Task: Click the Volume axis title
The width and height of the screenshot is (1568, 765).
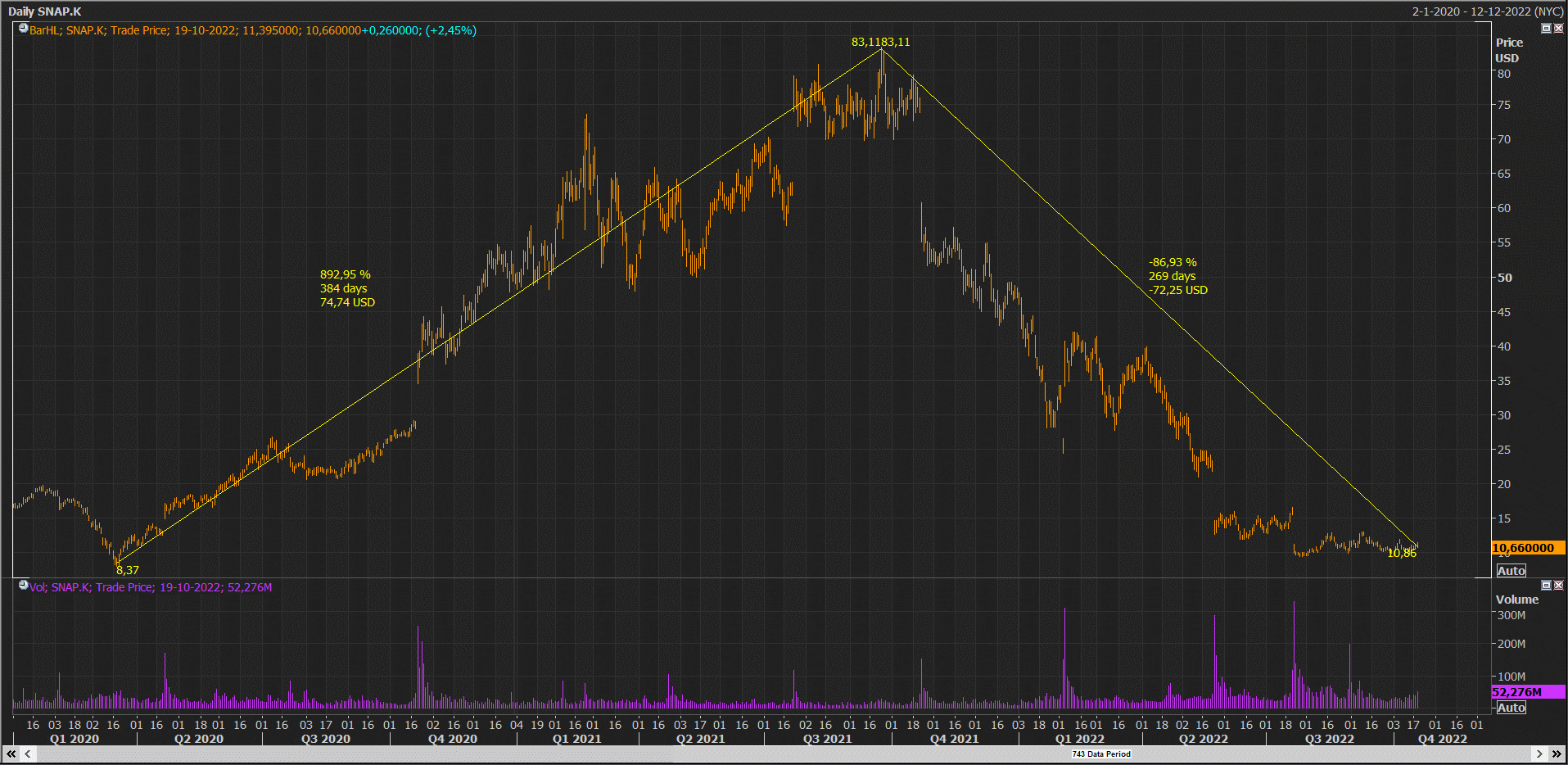Action: [x=1516, y=600]
